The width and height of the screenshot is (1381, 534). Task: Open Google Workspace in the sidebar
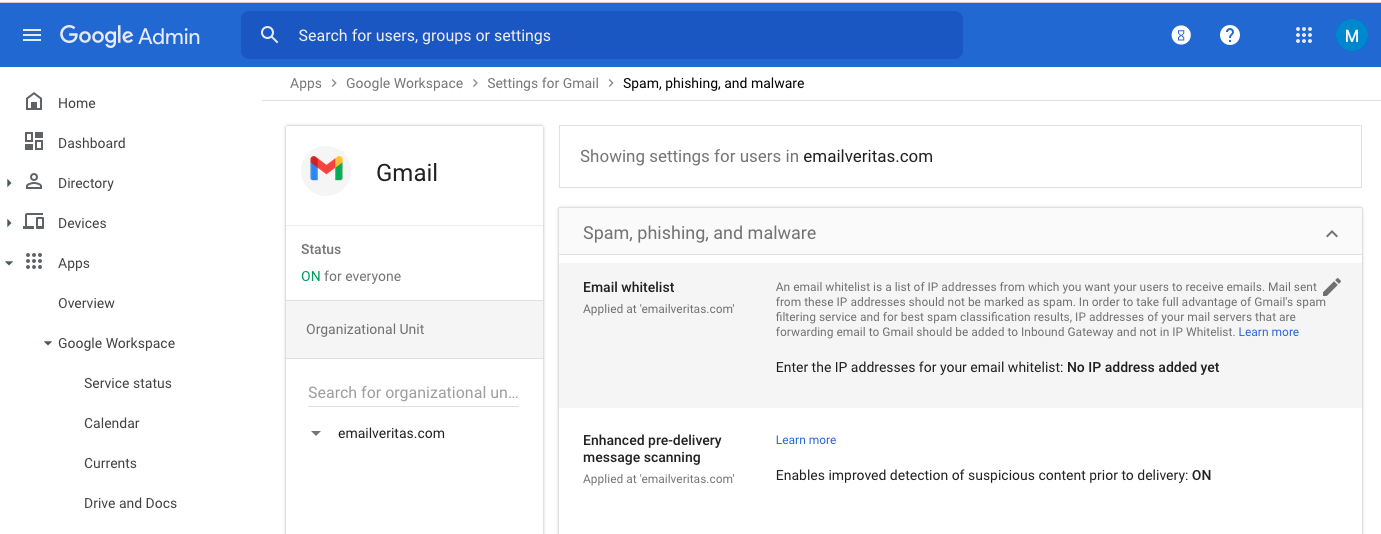116,343
